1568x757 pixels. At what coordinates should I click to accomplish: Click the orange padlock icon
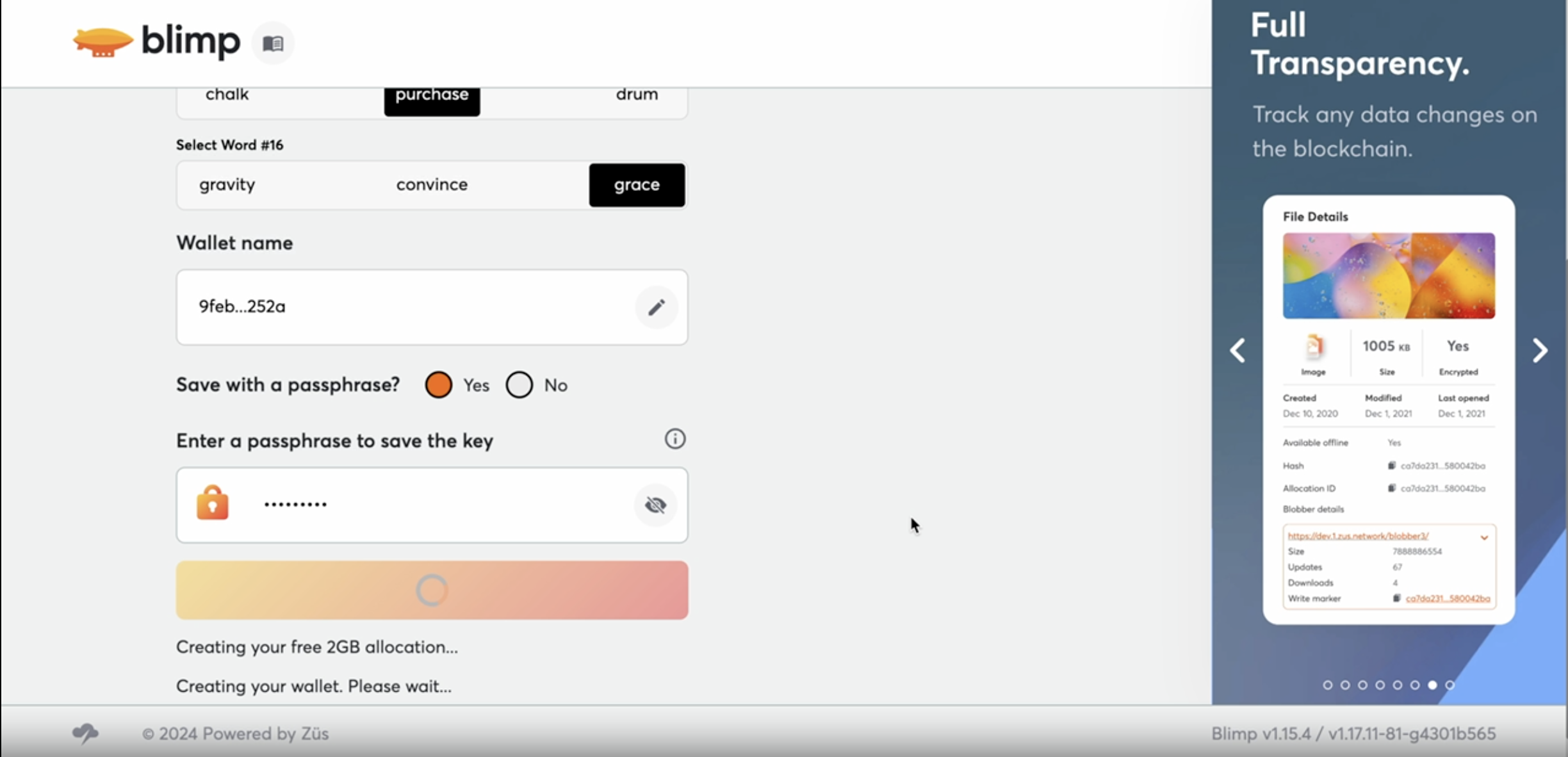coord(213,503)
